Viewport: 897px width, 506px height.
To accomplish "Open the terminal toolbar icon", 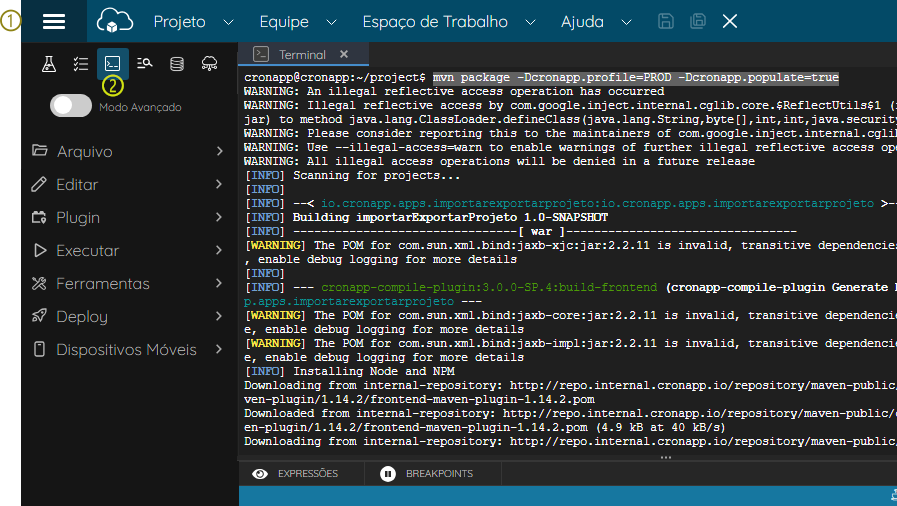I will point(113,63).
